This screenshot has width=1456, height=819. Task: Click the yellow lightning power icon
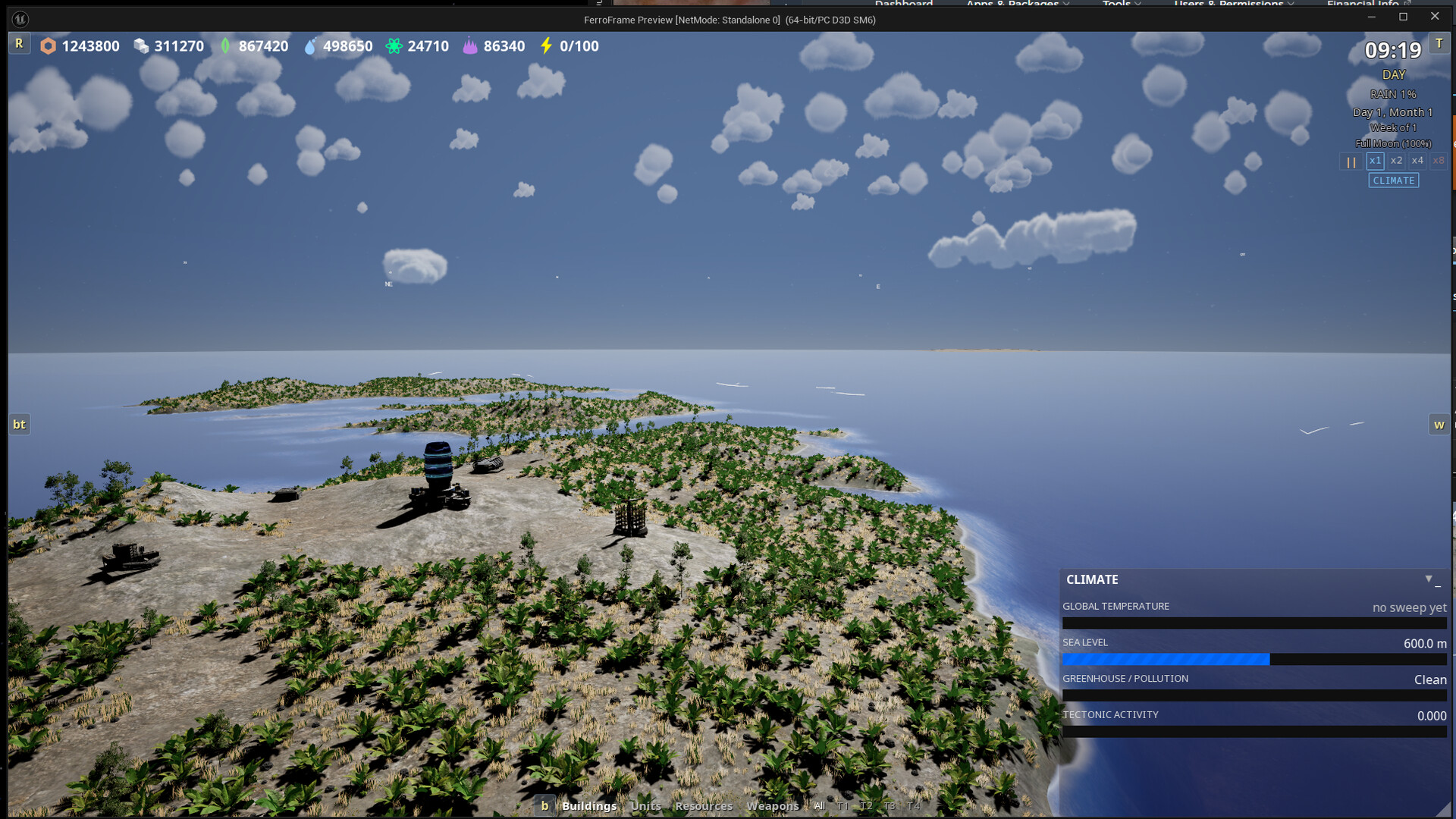[x=546, y=46]
